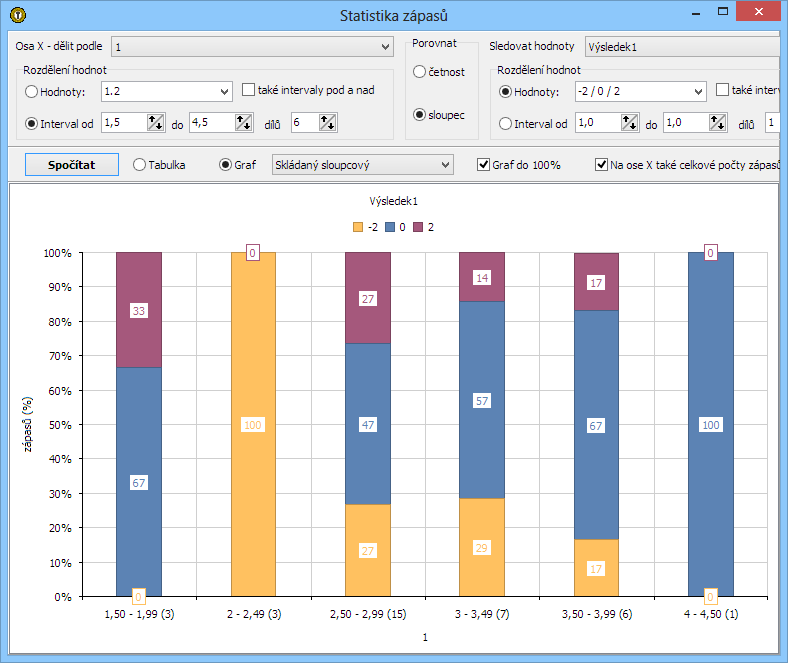Select left Hodnoty radio button
The image size is (788, 663).
coord(31,91)
